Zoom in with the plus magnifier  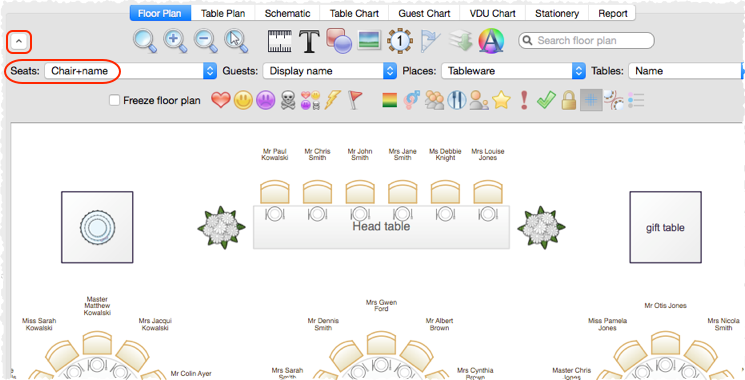175,41
